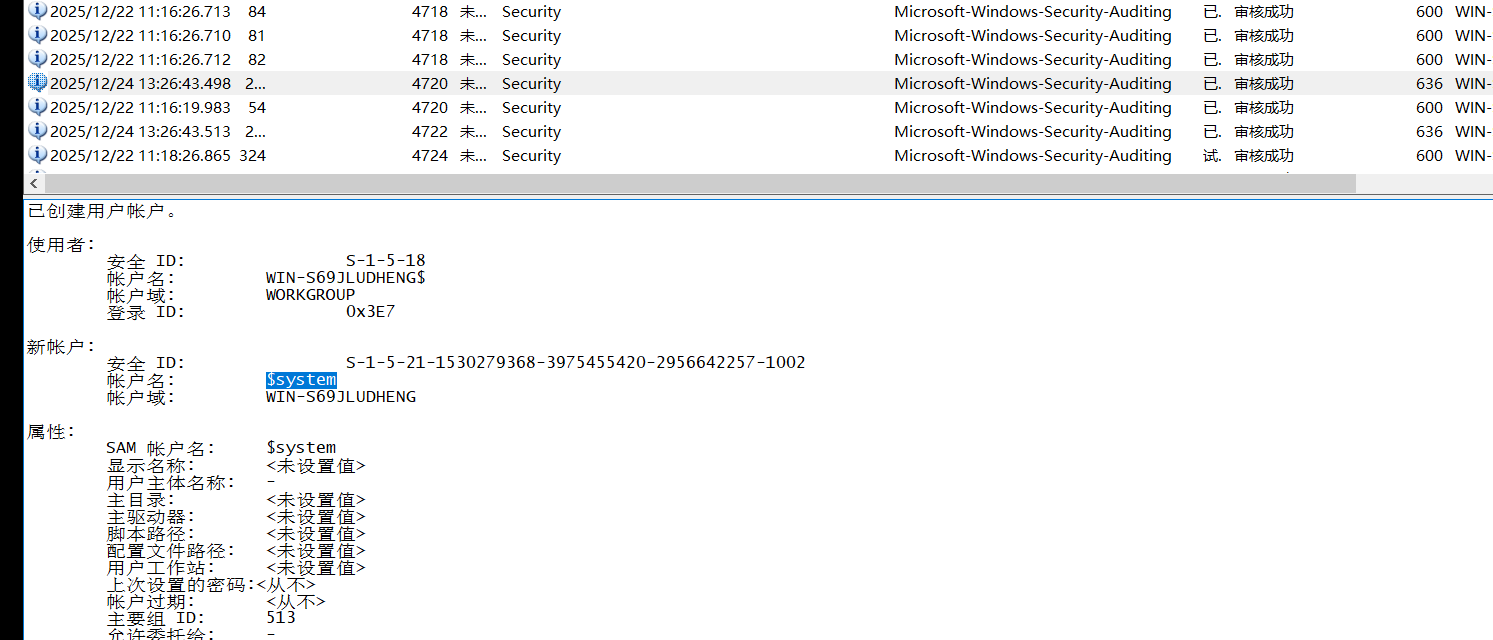This screenshot has height=640, width=1493.
Task: Click the info icon of the 11:16:26.713 event
Action: point(38,12)
